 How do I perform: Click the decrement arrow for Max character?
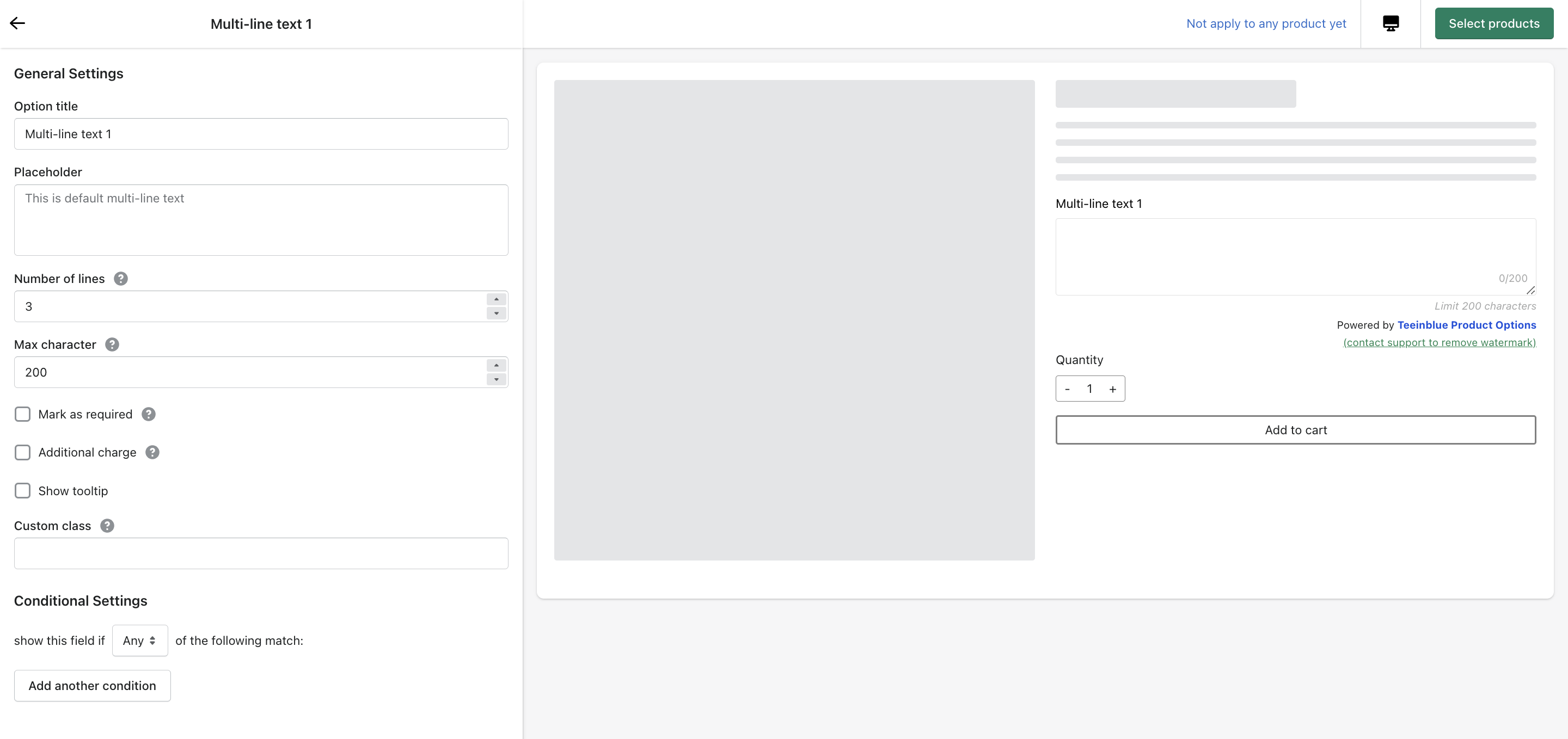click(x=496, y=379)
